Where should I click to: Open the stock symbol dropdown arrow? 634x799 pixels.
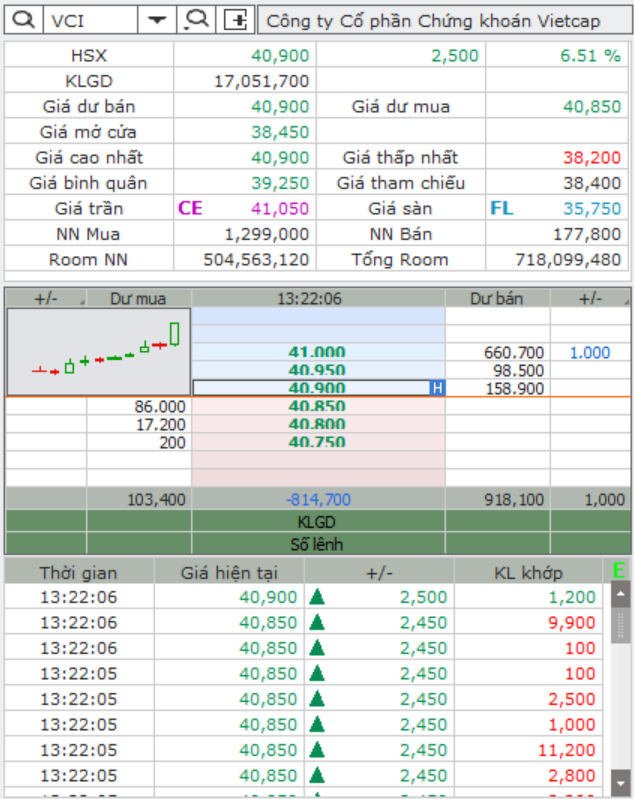pyautogui.click(x=157, y=20)
